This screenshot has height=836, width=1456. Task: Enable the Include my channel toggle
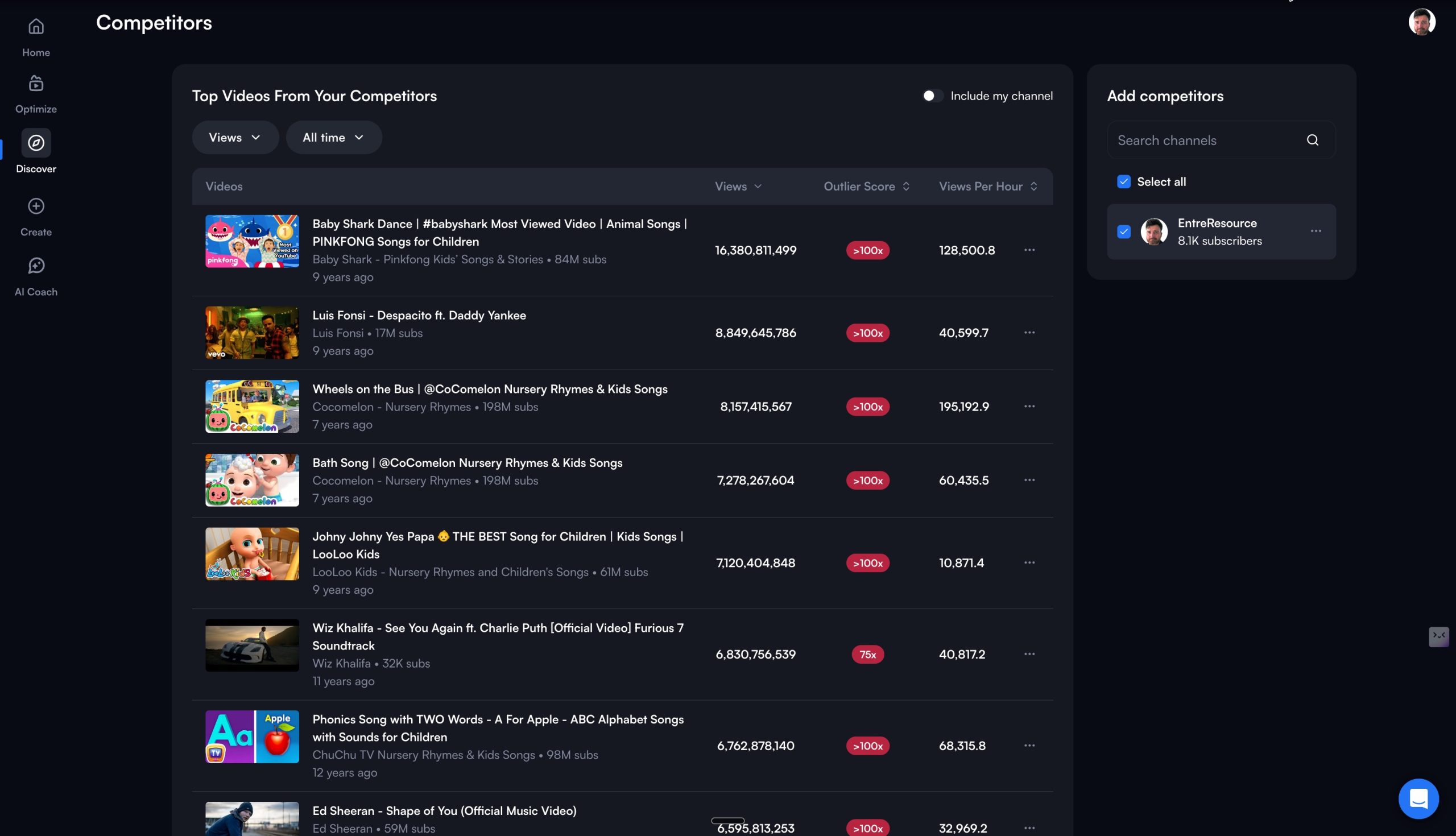tap(931, 96)
